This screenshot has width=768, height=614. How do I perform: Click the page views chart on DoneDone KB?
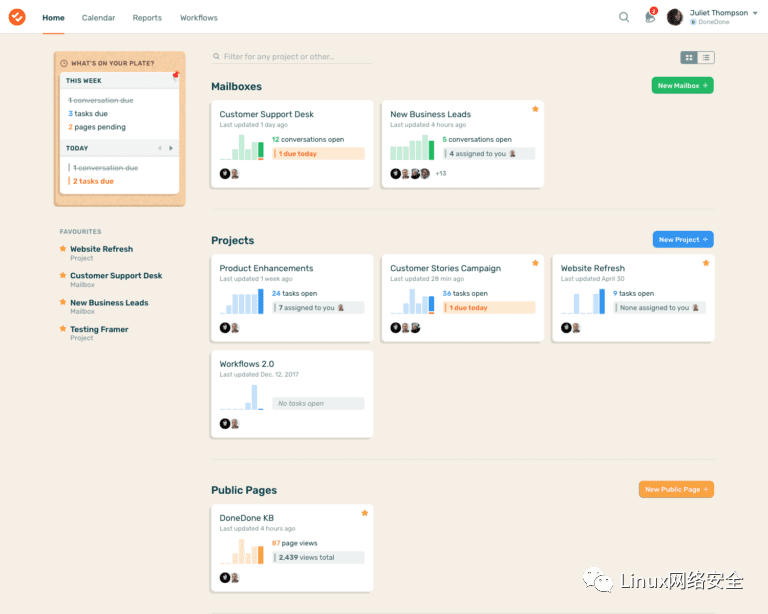(242, 551)
